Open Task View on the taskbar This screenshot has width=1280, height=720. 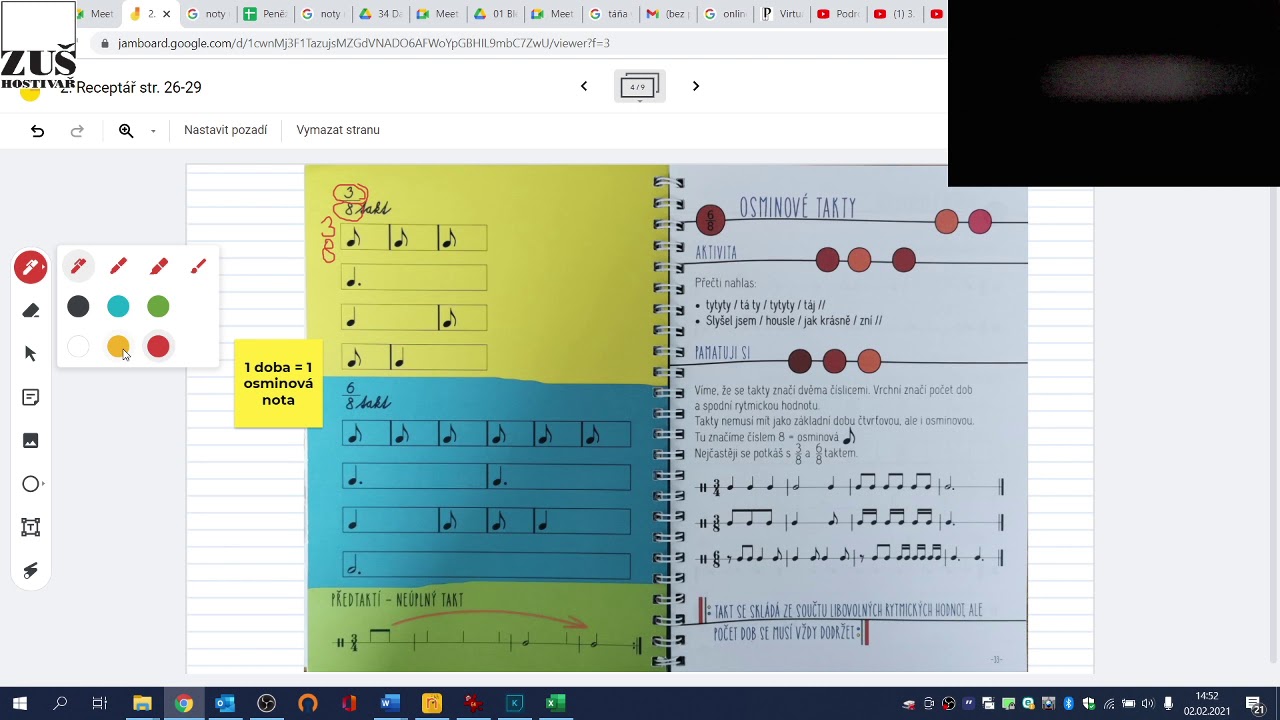100,704
